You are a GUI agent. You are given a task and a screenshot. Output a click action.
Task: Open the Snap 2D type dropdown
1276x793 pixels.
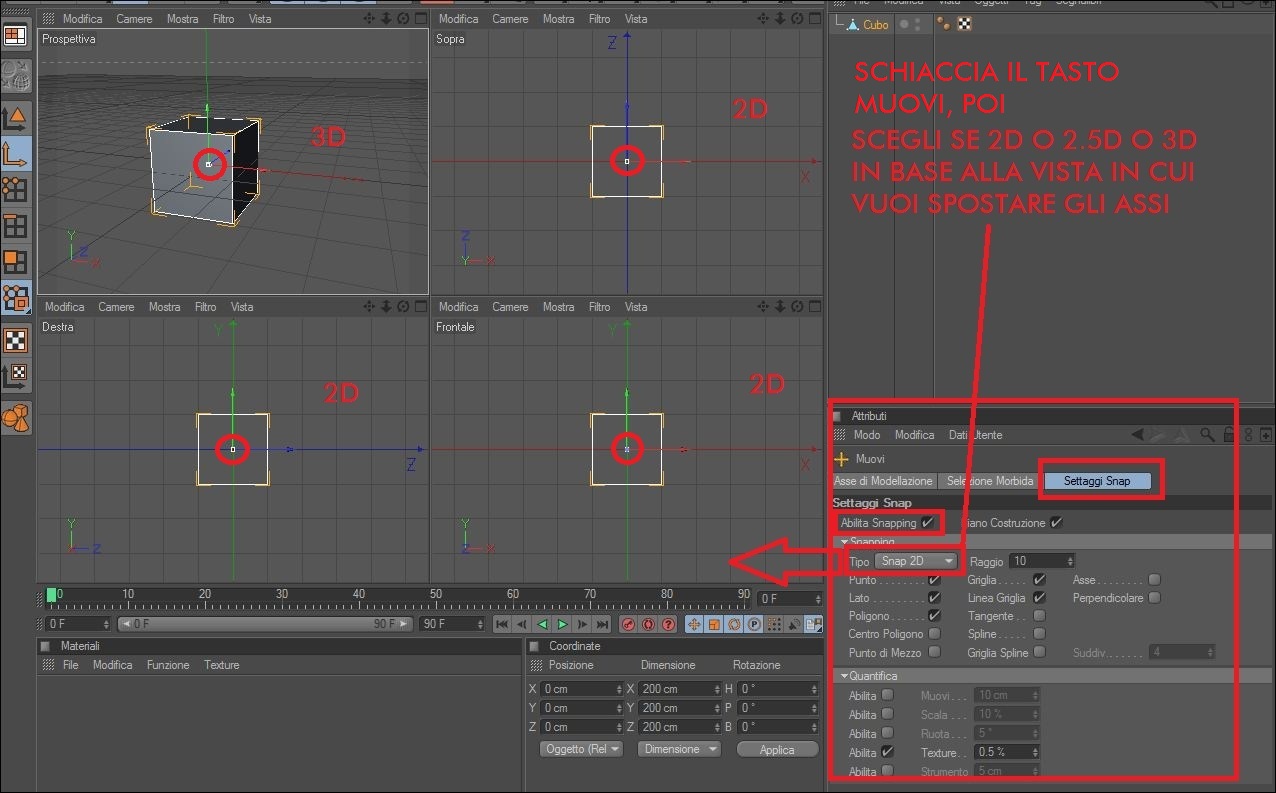pyautogui.click(x=916, y=561)
